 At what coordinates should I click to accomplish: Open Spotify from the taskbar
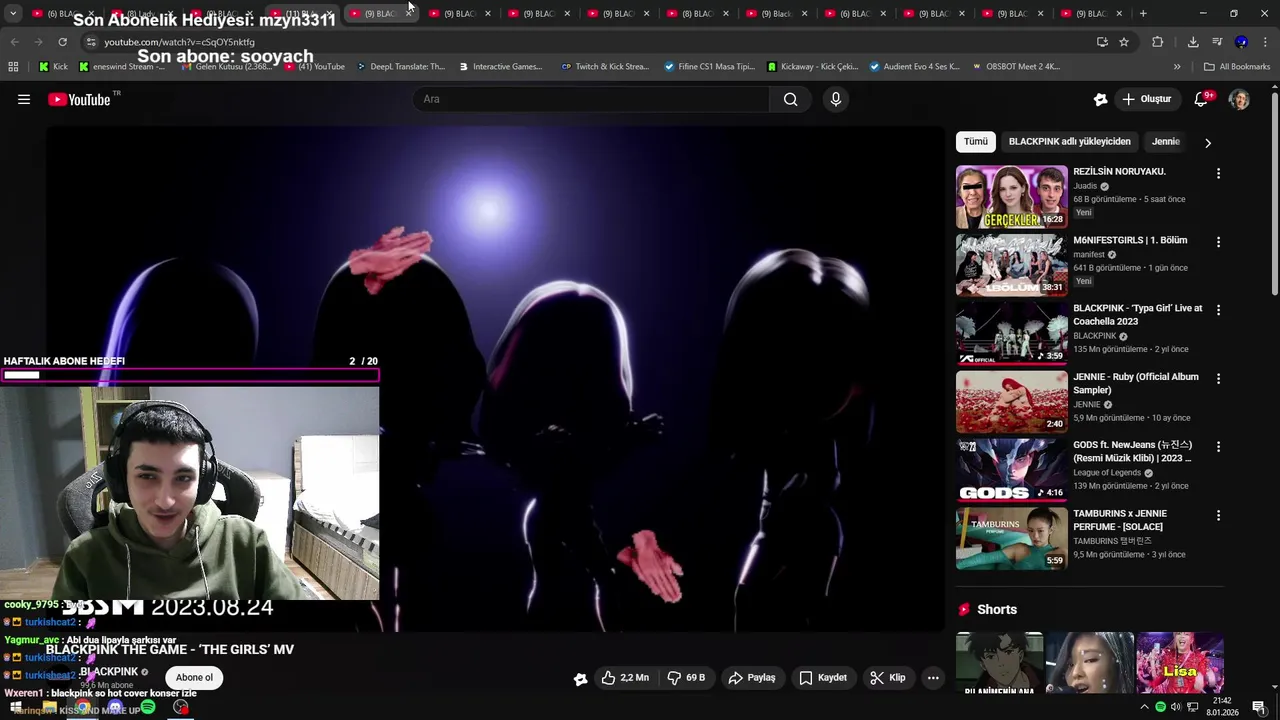(148, 707)
